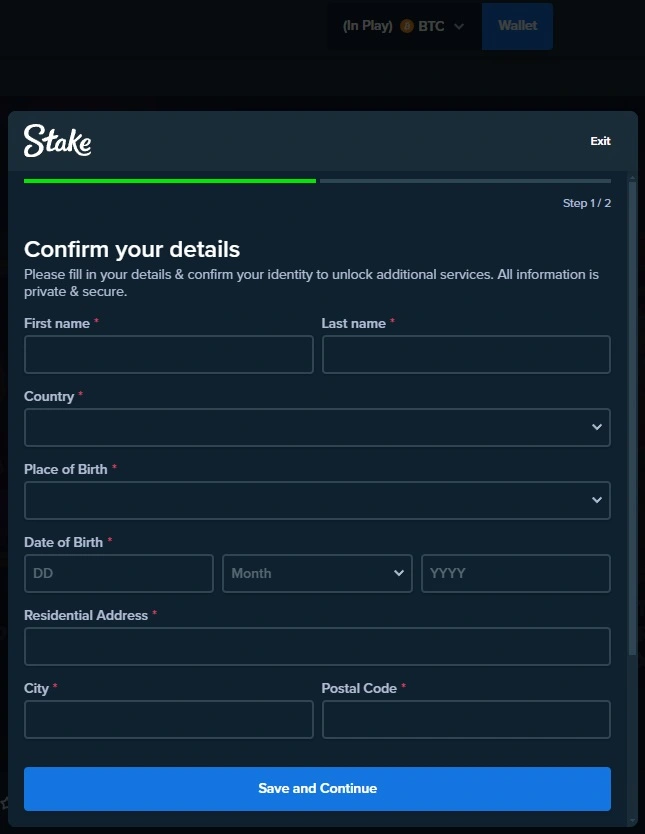Open the Month dropdown
This screenshot has width=645, height=834.
point(317,573)
